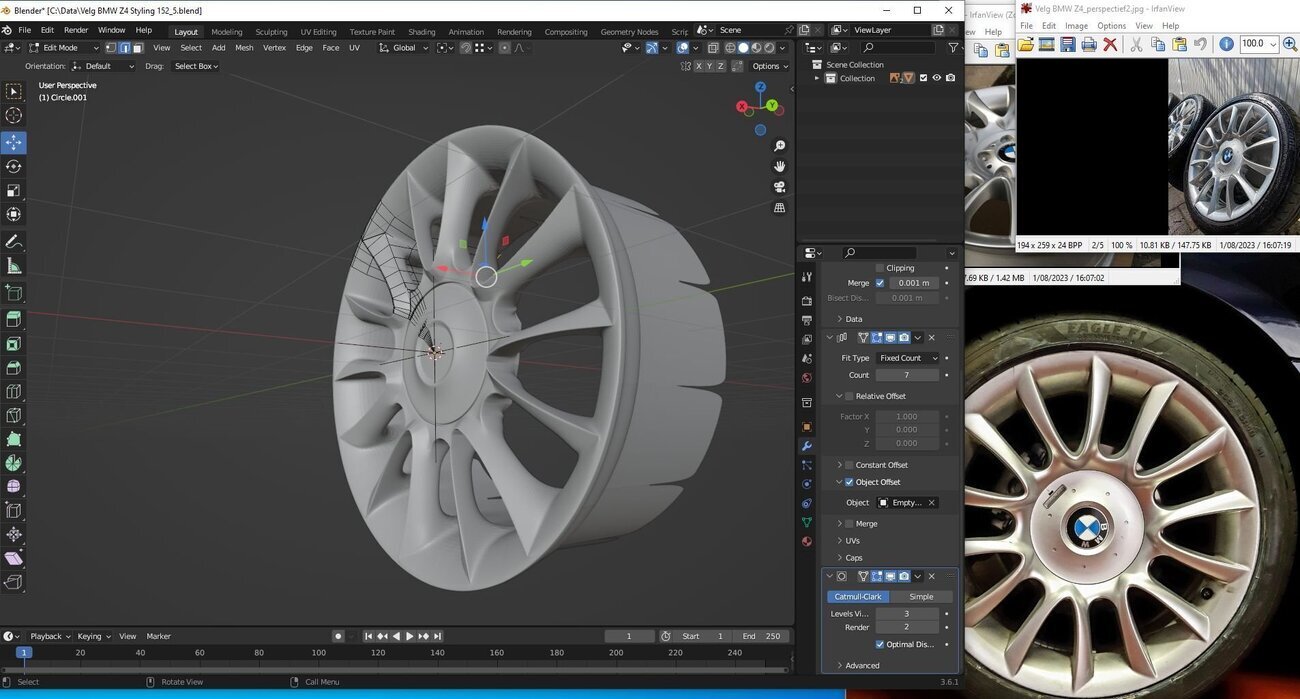
Task: Uncheck the Merge checkbox next to 0.001 m
Action: 880,283
